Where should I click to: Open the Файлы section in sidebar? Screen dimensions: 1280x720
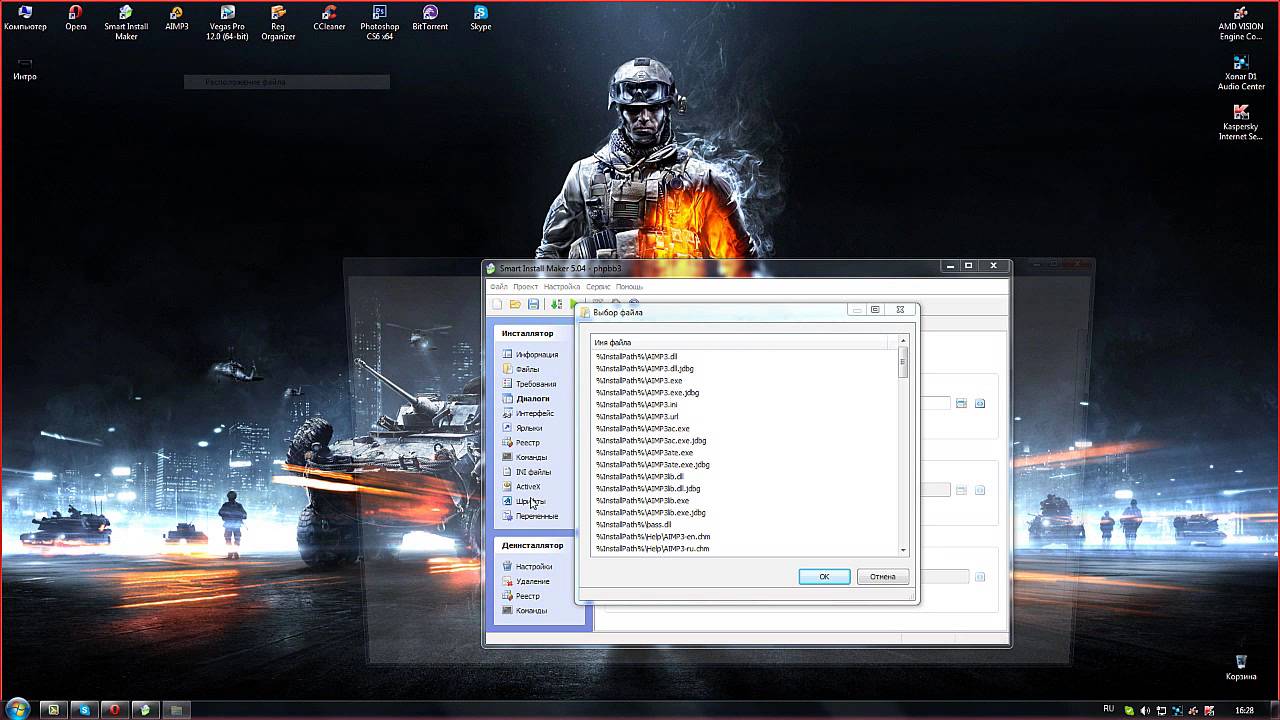pyautogui.click(x=521, y=369)
